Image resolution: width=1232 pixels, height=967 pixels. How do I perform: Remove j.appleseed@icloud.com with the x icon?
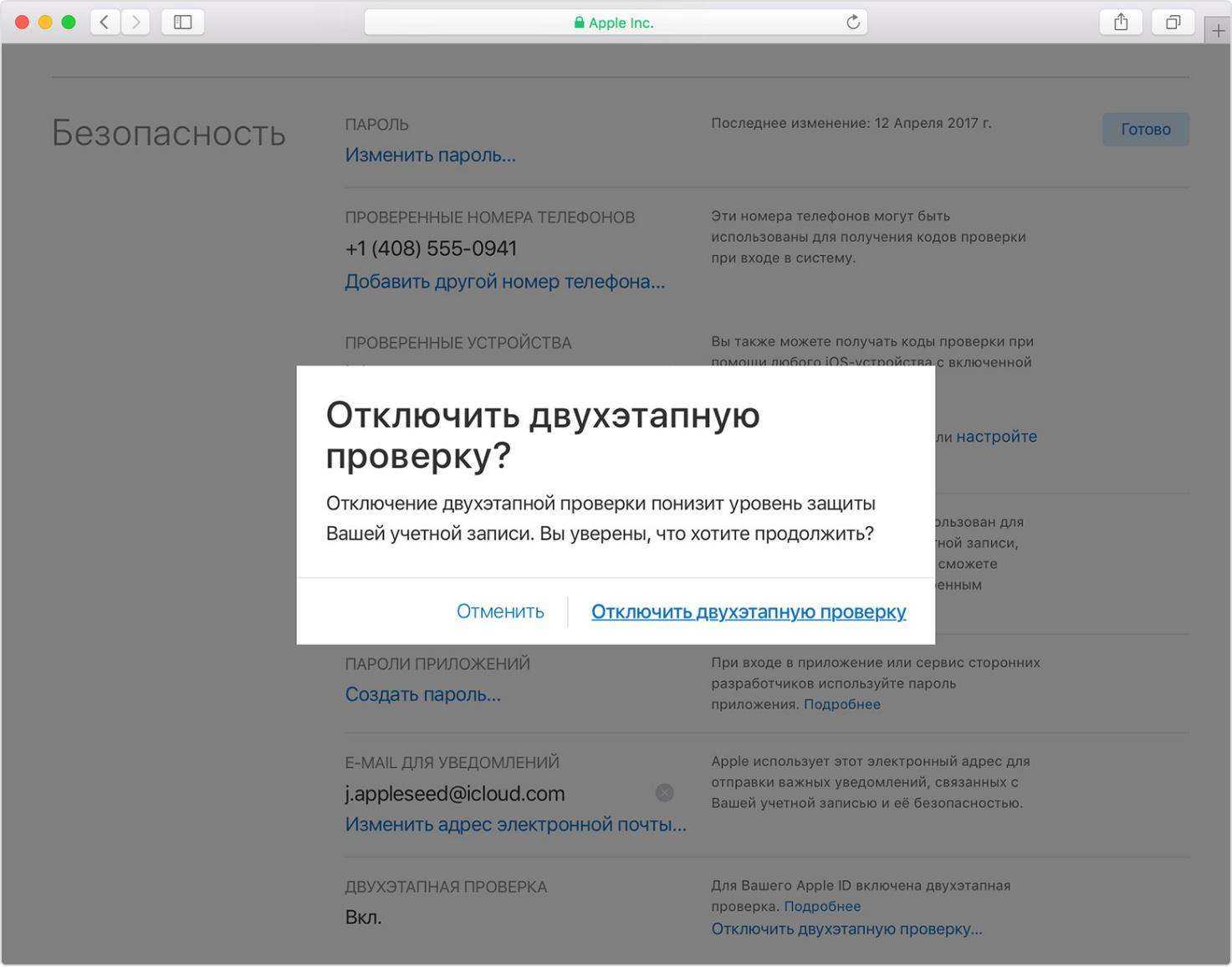664,793
